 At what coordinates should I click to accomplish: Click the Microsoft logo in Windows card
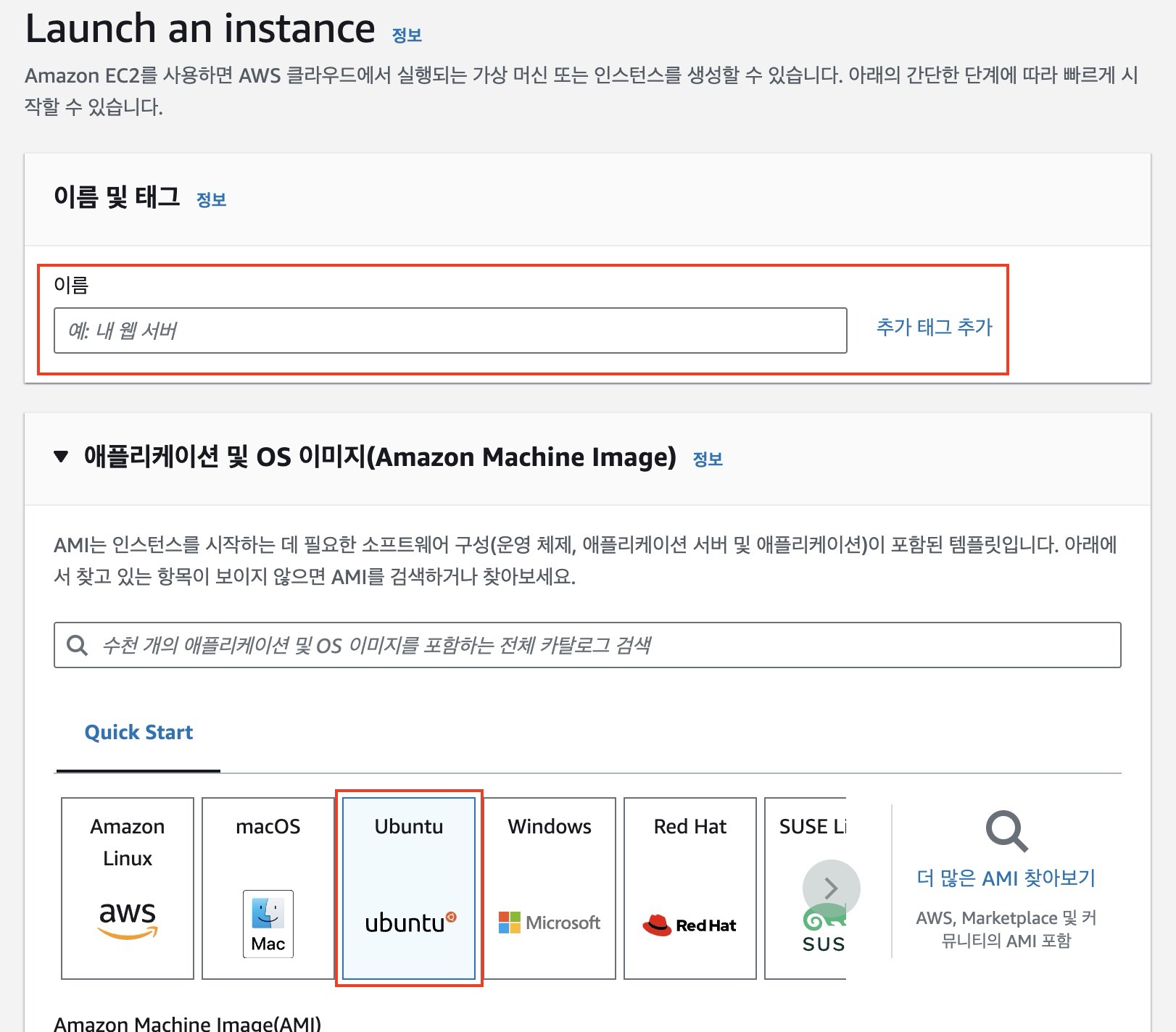[550, 923]
